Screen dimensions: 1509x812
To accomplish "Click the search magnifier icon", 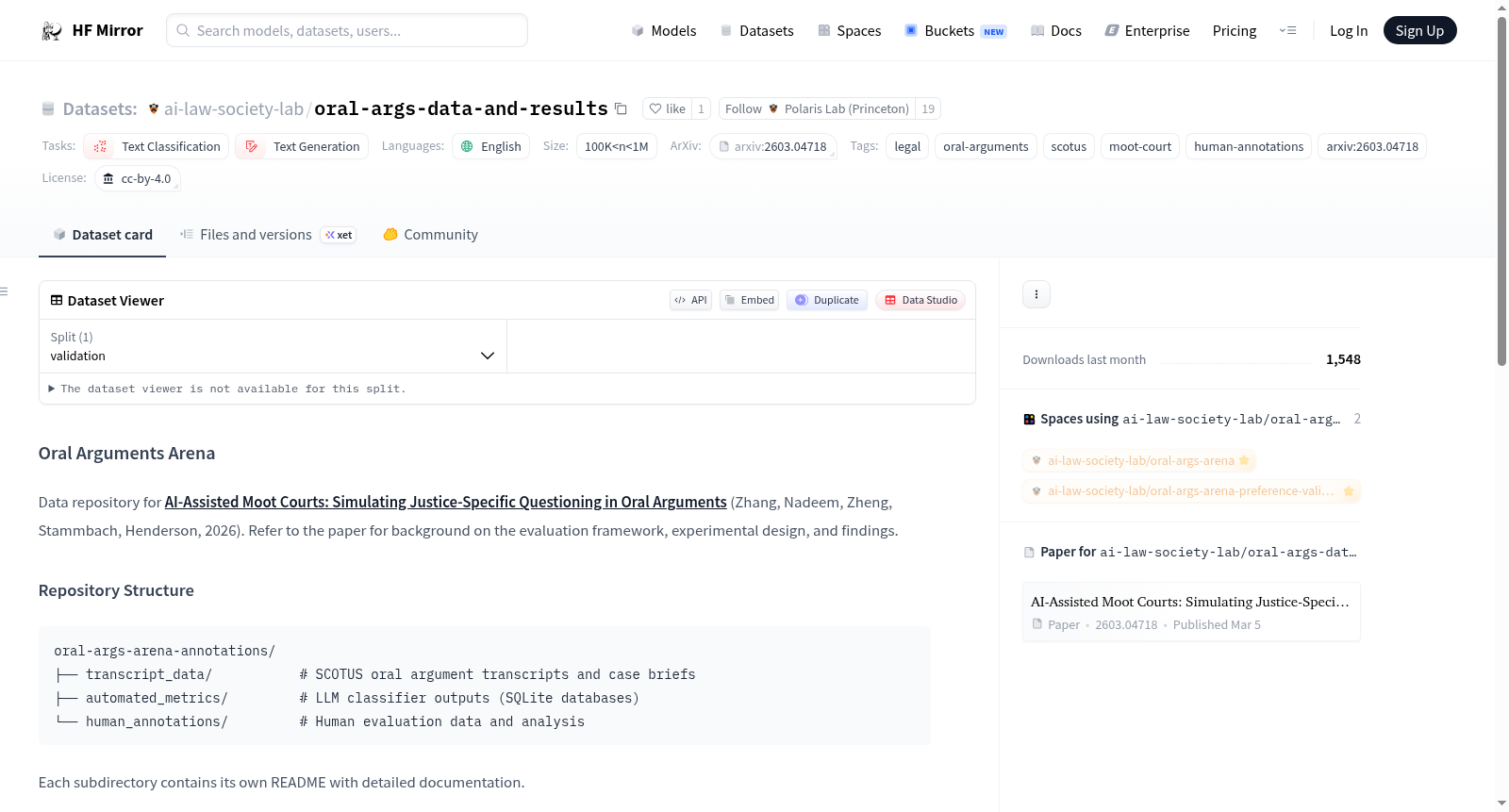I will pos(184,30).
